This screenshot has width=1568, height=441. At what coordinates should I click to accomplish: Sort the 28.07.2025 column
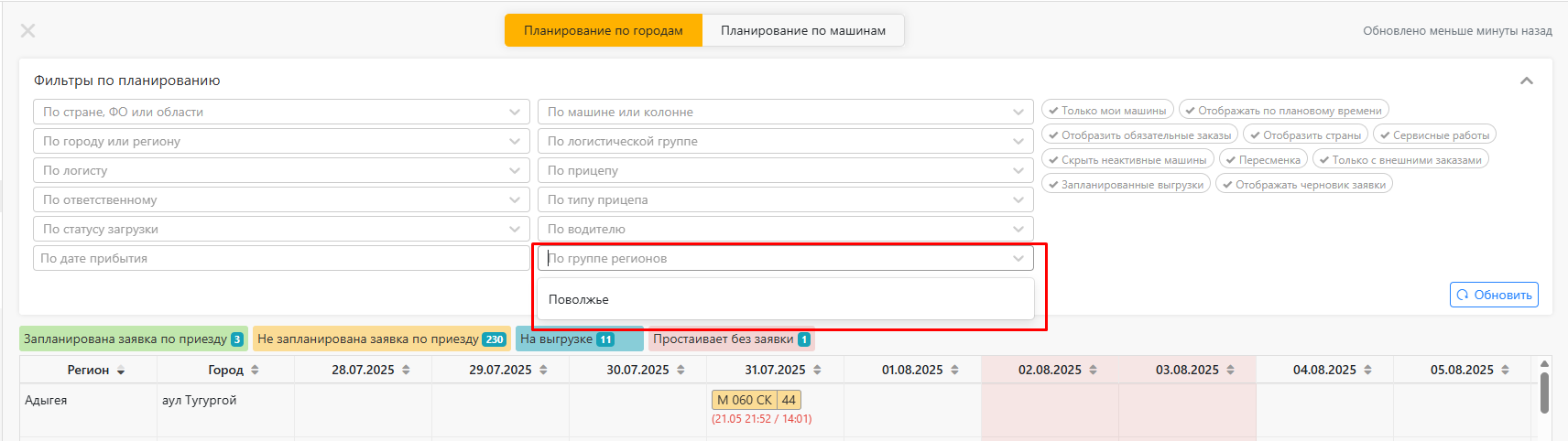[x=406, y=371]
